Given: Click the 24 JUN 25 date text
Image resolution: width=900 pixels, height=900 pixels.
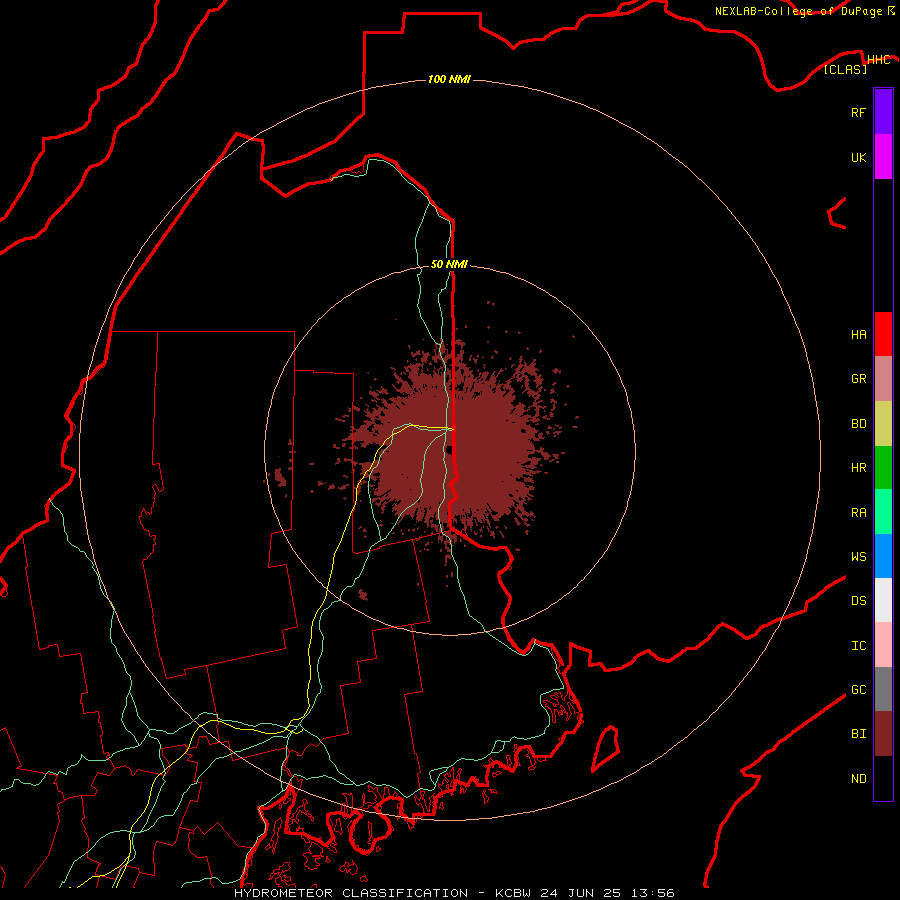Looking at the screenshot, I should click(581, 893).
